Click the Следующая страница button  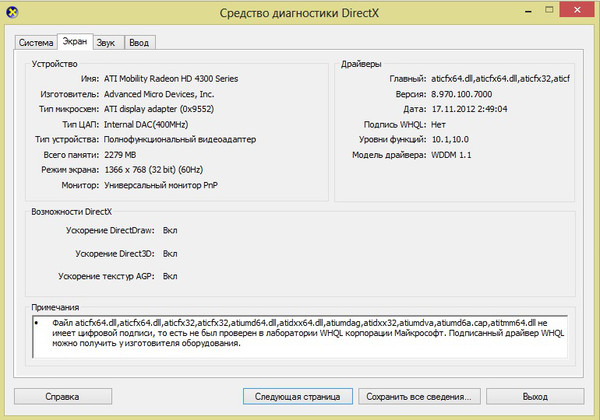point(297,396)
